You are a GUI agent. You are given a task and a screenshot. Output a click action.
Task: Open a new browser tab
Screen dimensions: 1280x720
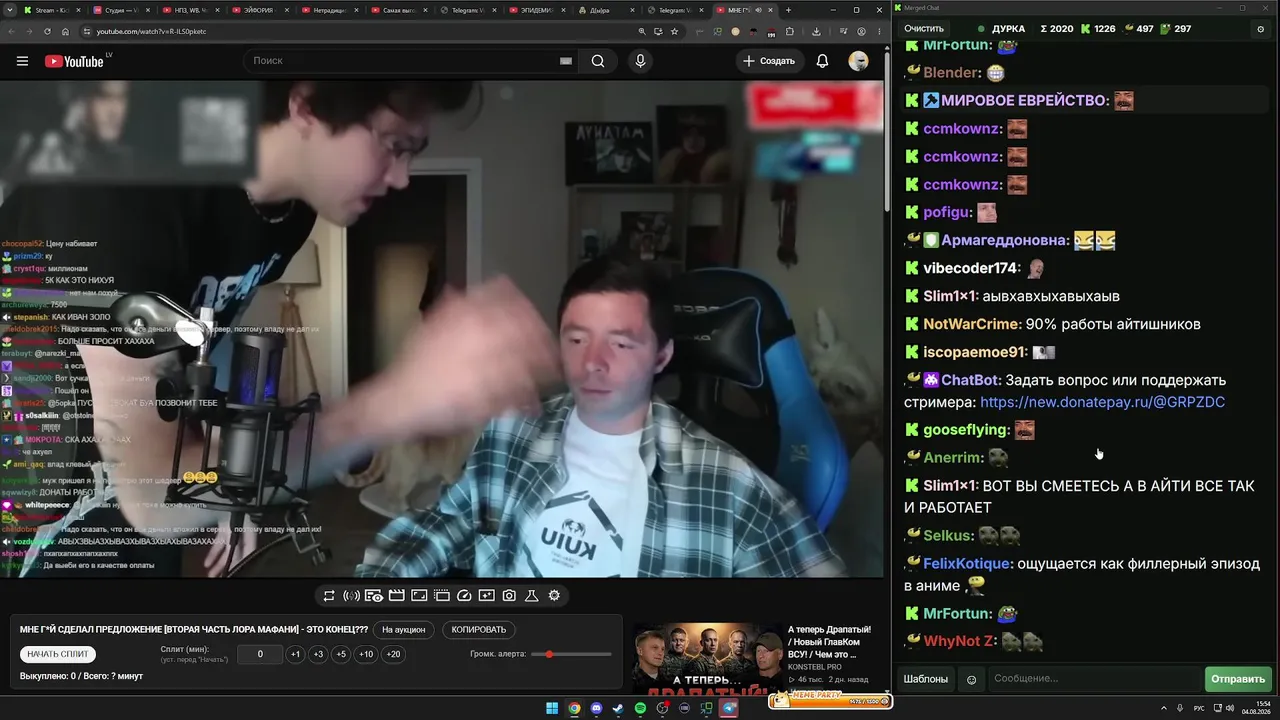click(x=788, y=10)
